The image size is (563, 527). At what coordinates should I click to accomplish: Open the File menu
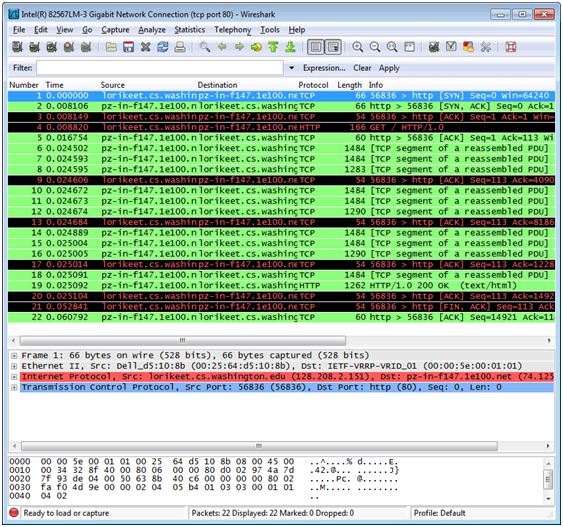[19, 30]
